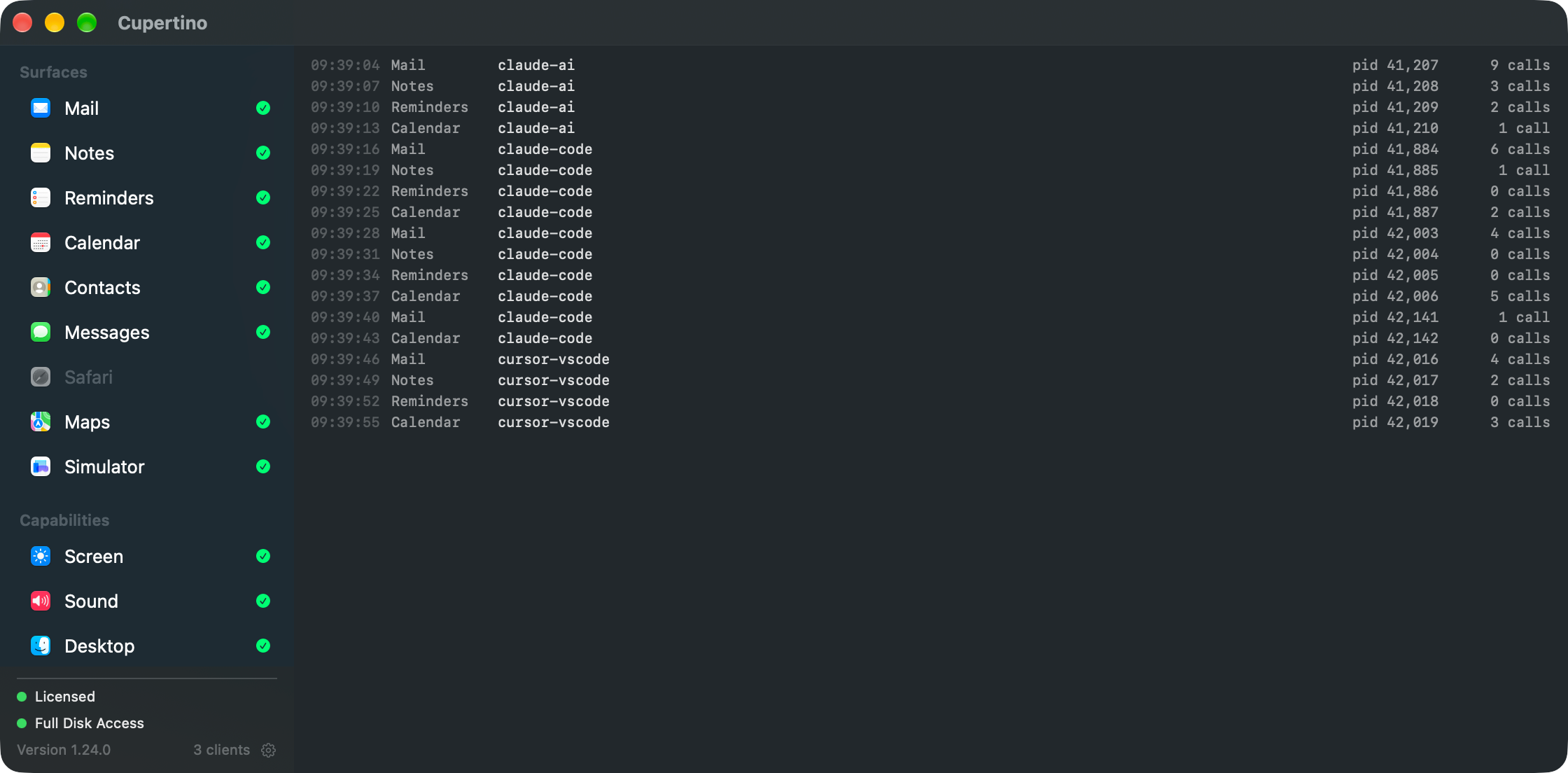This screenshot has width=1568, height=773.
Task: Click pid 41,210 in the log
Action: pyautogui.click(x=1395, y=128)
